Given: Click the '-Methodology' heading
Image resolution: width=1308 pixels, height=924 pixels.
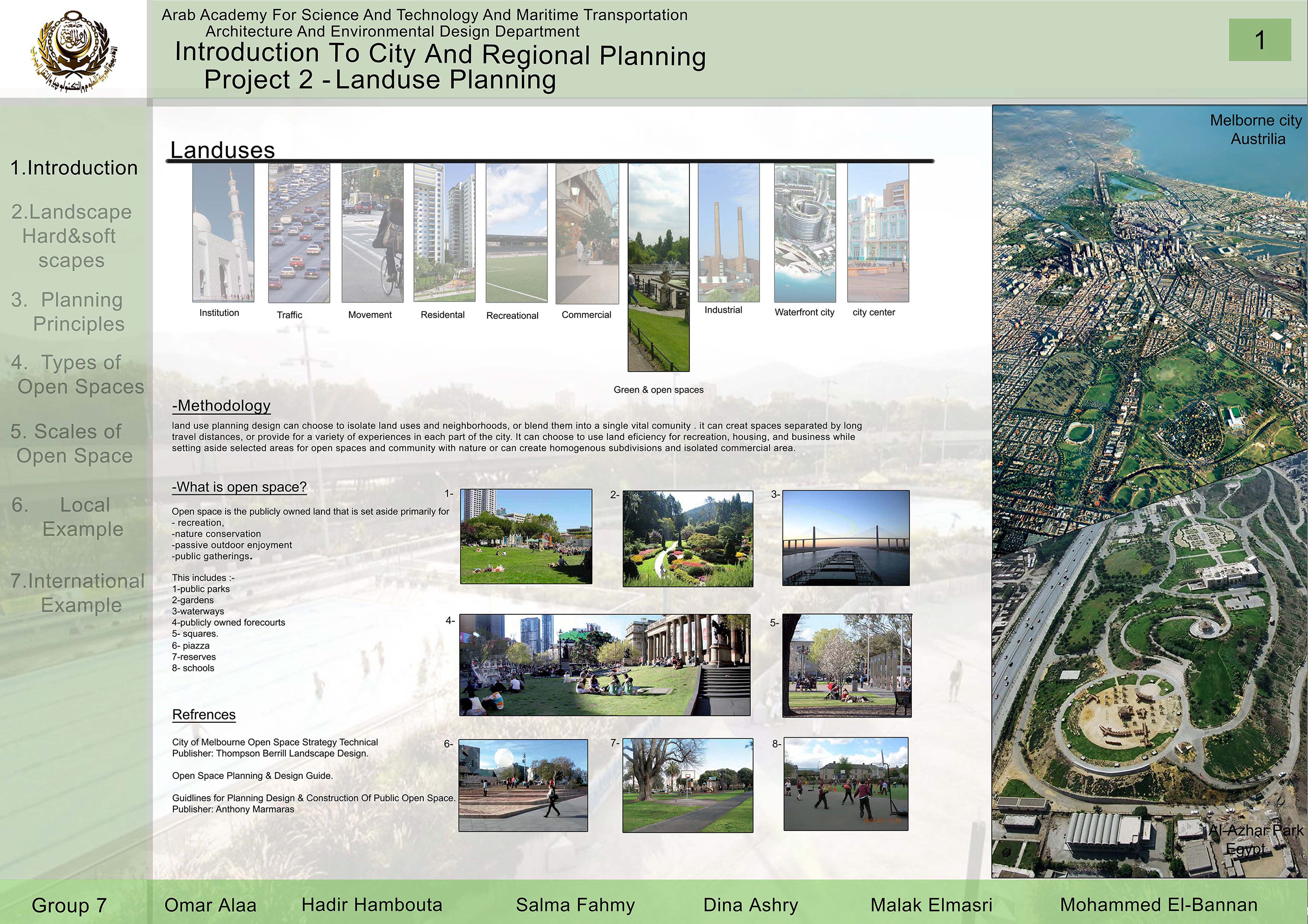Looking at the screenshot, I should click(x=221, y=405).
